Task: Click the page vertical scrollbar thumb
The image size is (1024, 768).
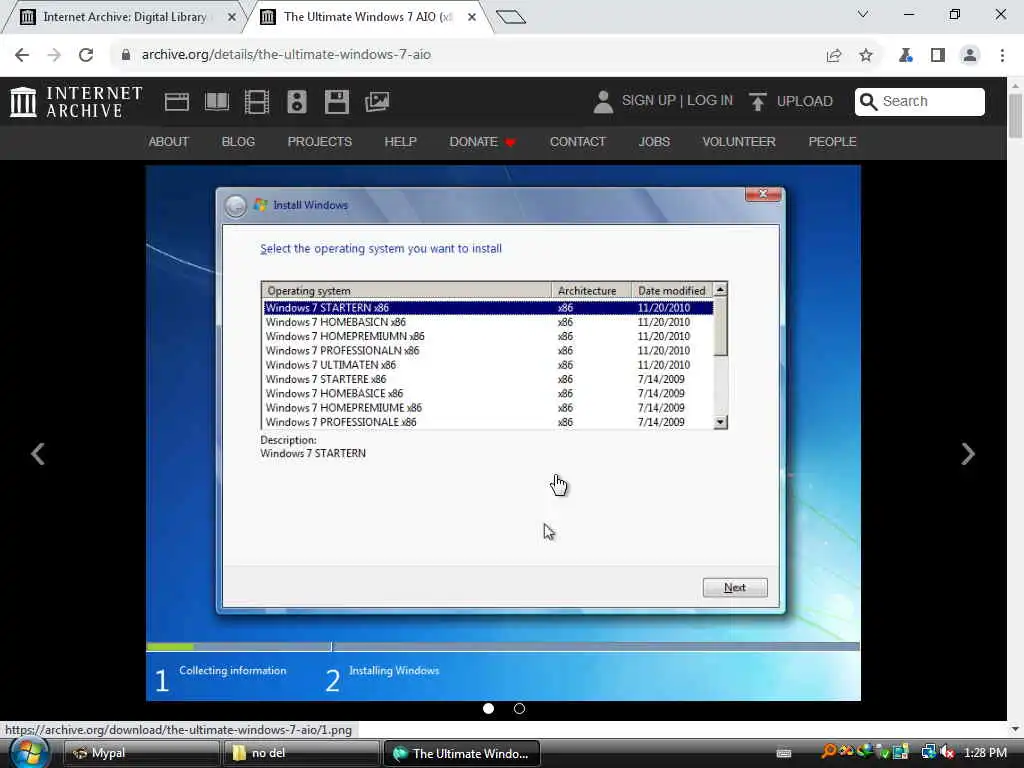Action: coord(1015,116)
